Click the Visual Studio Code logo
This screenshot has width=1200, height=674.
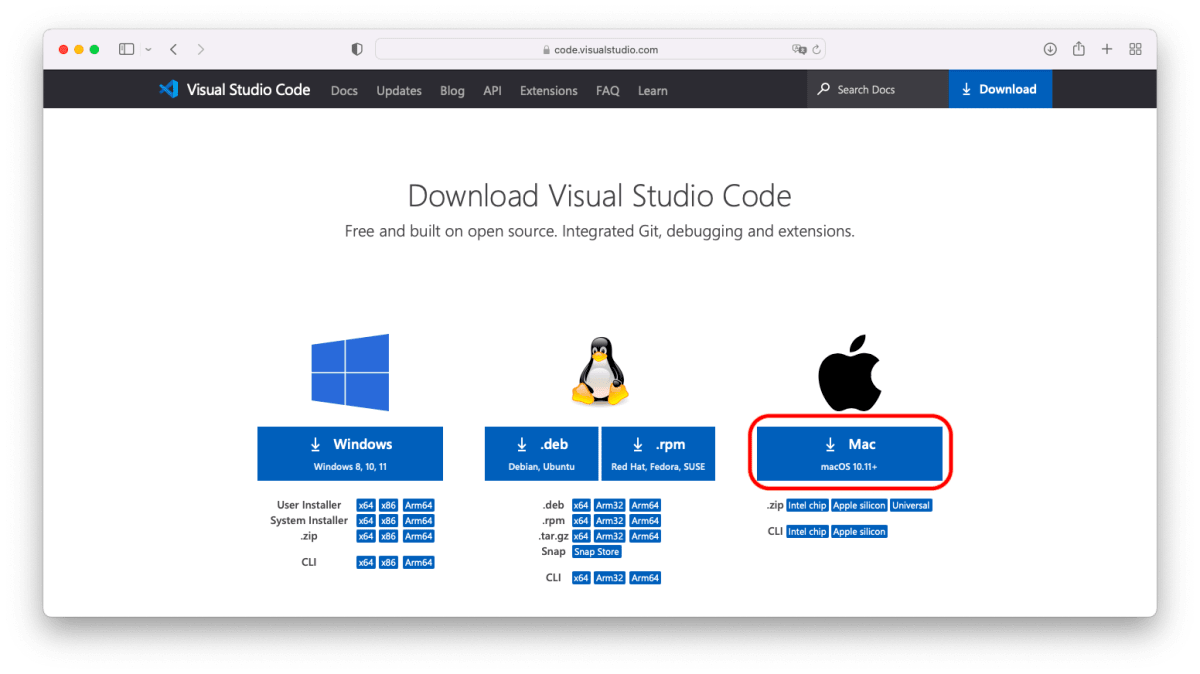(x=234, y=89)
